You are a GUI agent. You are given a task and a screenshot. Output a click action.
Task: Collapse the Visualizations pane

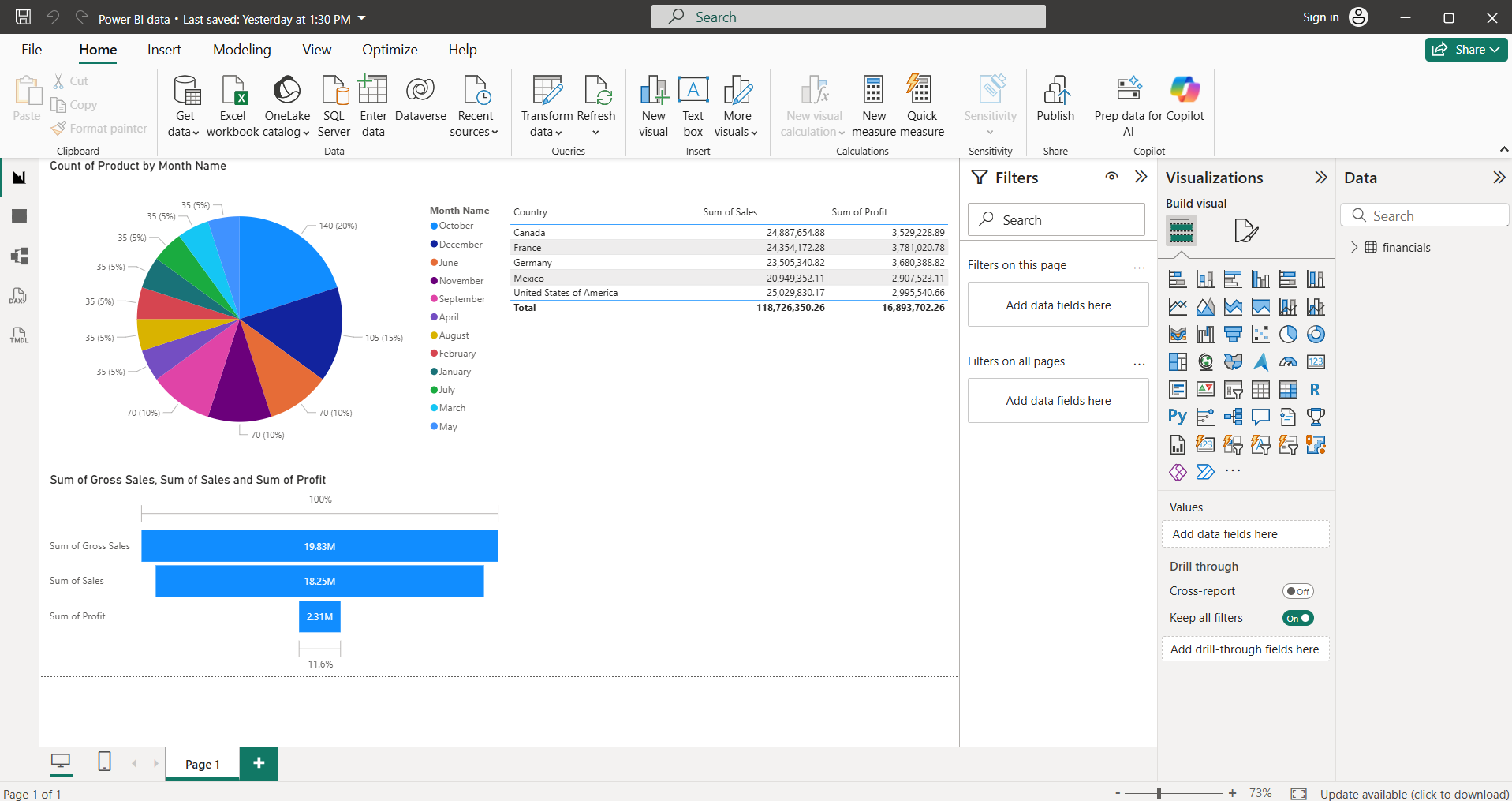pyautogui.click(x=1321, y=178)
